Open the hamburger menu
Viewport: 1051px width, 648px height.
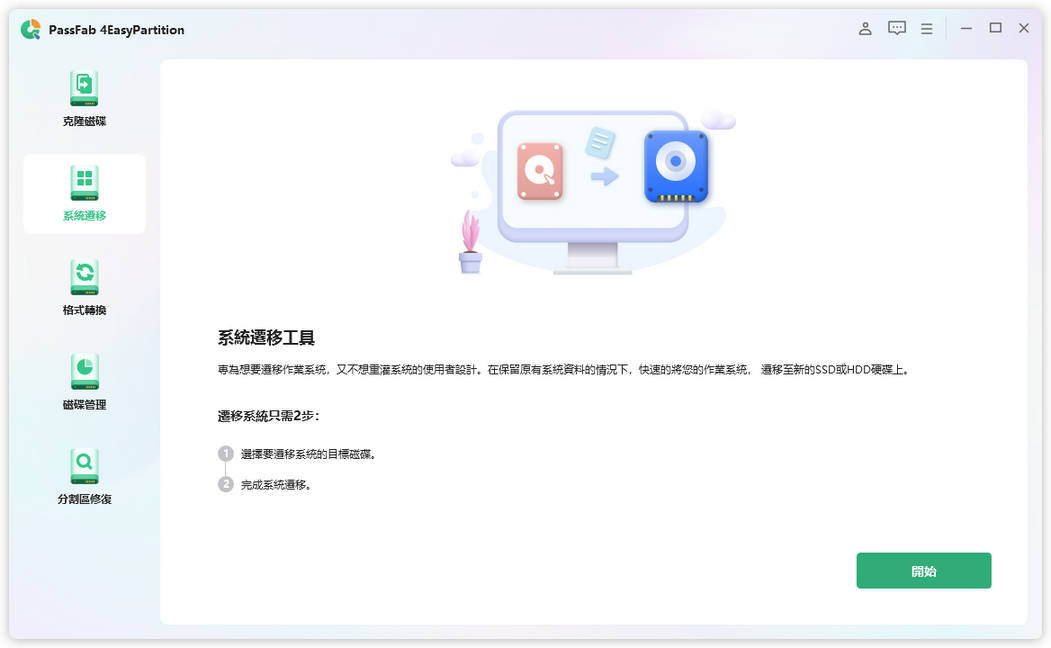(x=926, y=28)
